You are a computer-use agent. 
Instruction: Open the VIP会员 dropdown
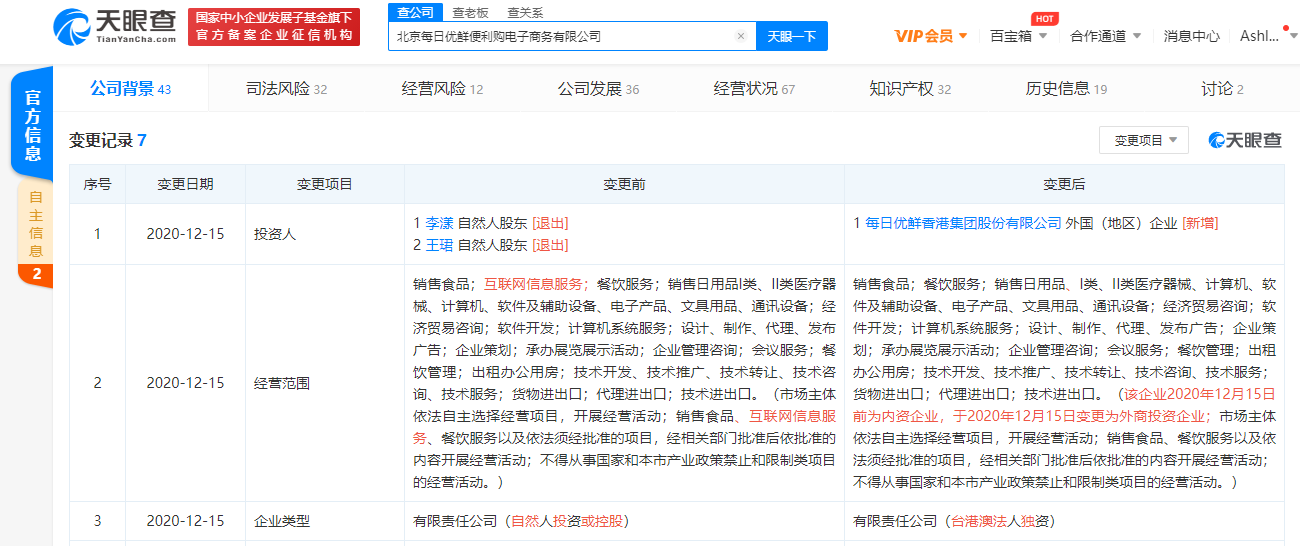930,36
